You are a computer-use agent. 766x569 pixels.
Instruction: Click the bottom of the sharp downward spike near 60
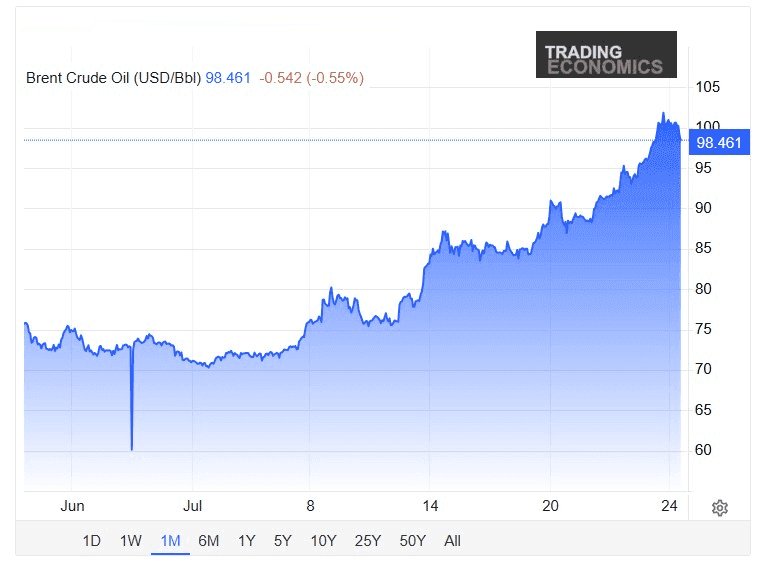click(x=132, y=448)
